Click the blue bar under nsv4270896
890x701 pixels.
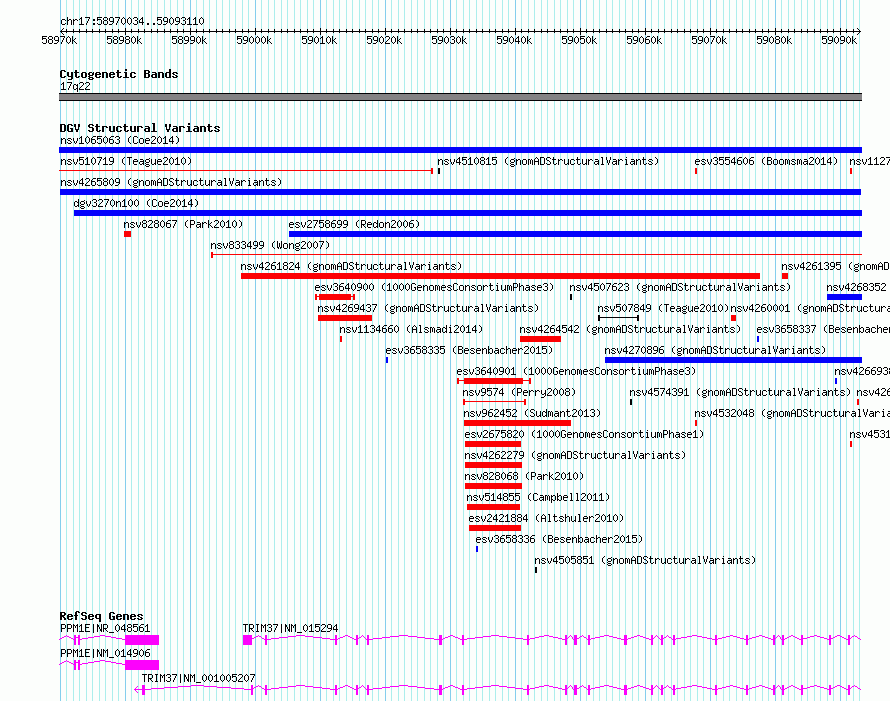[733, 360]
